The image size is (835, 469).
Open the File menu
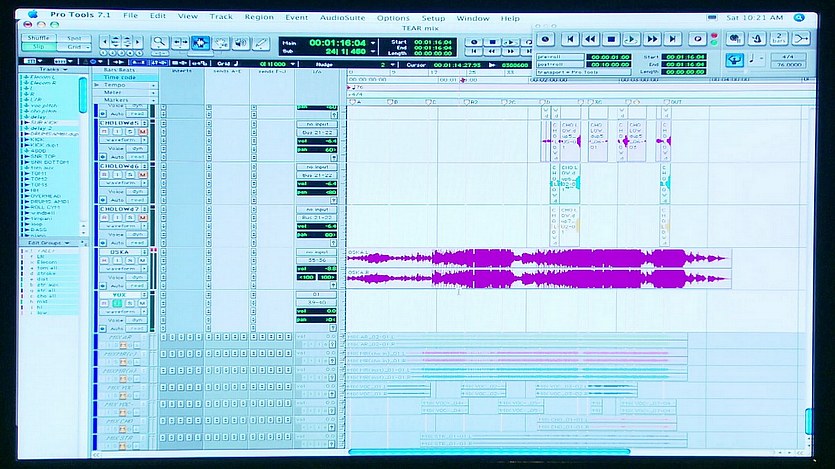pyautogui.click(x=130, y=15)
